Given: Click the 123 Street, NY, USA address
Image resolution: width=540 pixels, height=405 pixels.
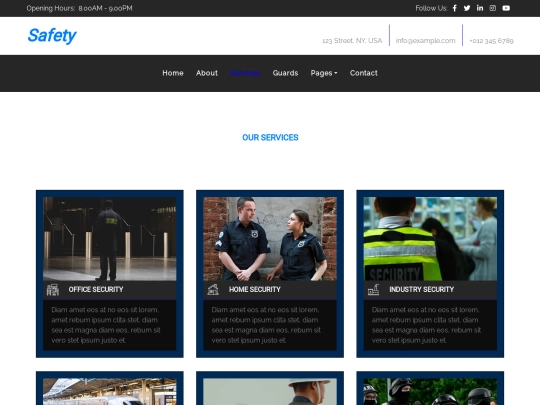Looking at the screenshot, I should tap(352, 41).
